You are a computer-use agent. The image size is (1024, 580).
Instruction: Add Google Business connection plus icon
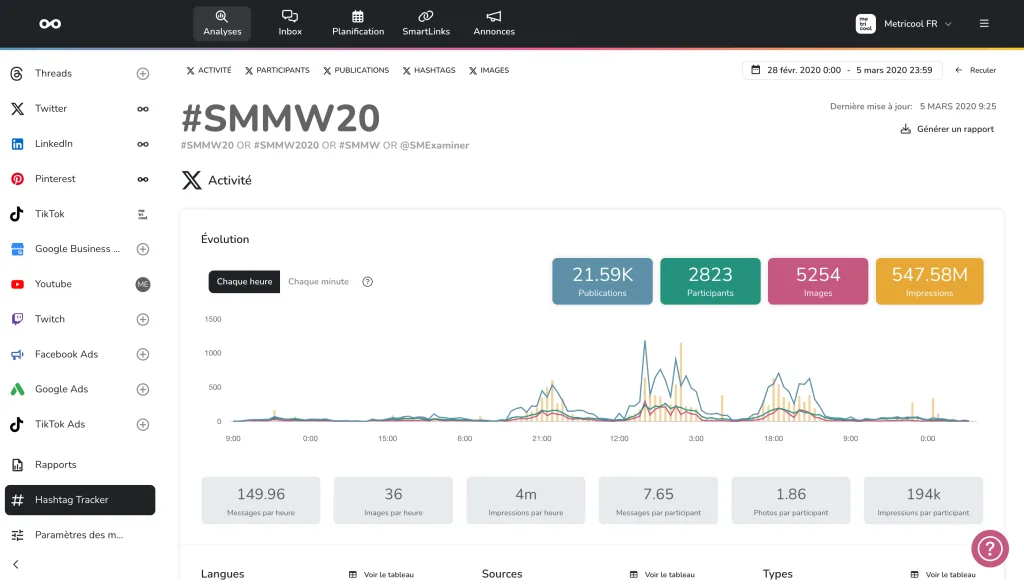click(143, 249)
